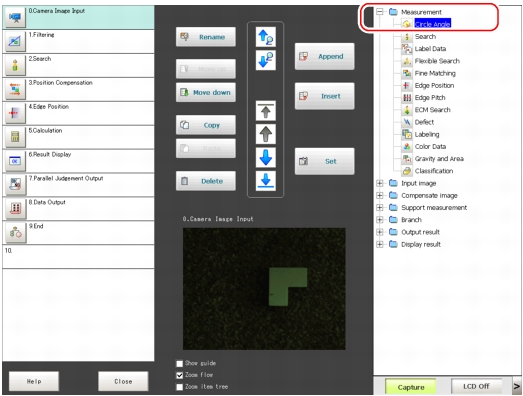Expand the Branch folder
This screenshot has width=523, height=396.
(x=380, y=220)
